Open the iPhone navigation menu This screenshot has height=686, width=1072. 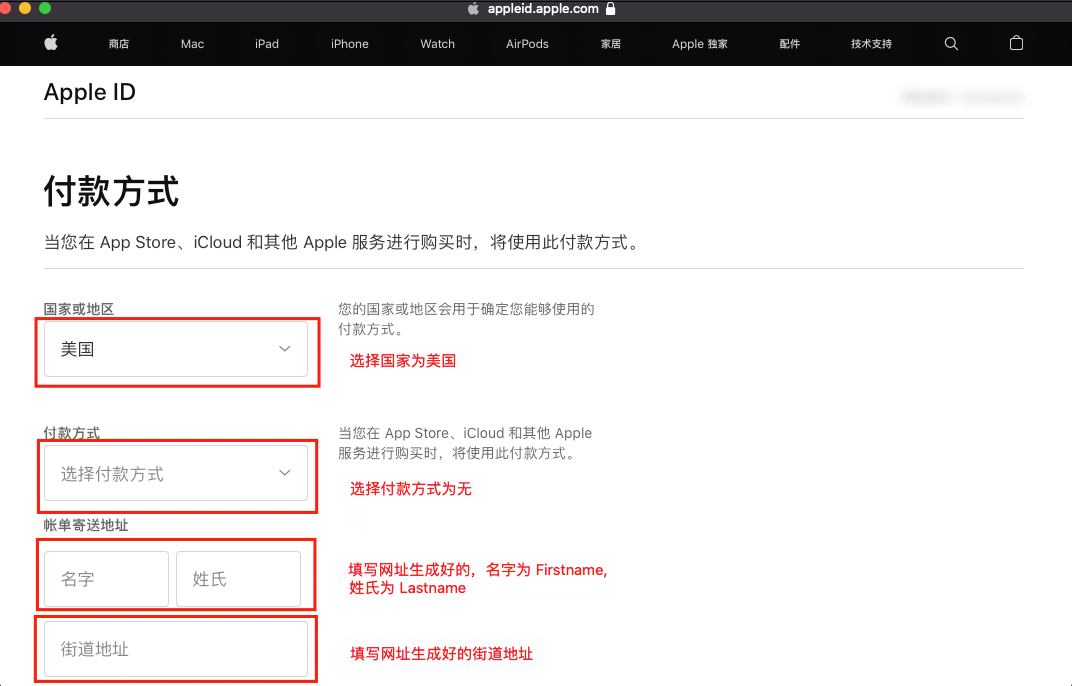pyautogui.click(x=349, y=43)
